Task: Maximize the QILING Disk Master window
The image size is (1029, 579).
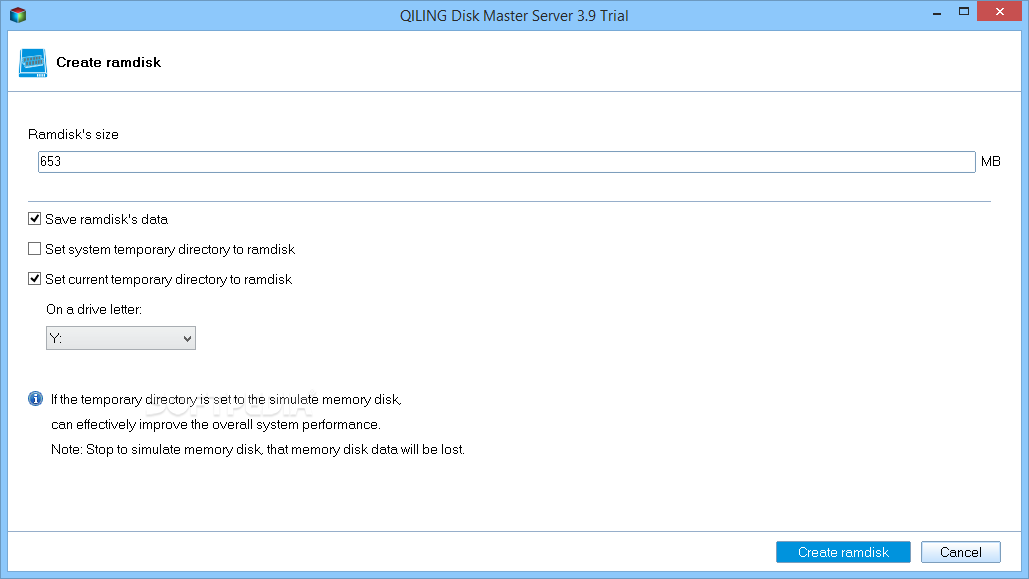Action: 964,11
